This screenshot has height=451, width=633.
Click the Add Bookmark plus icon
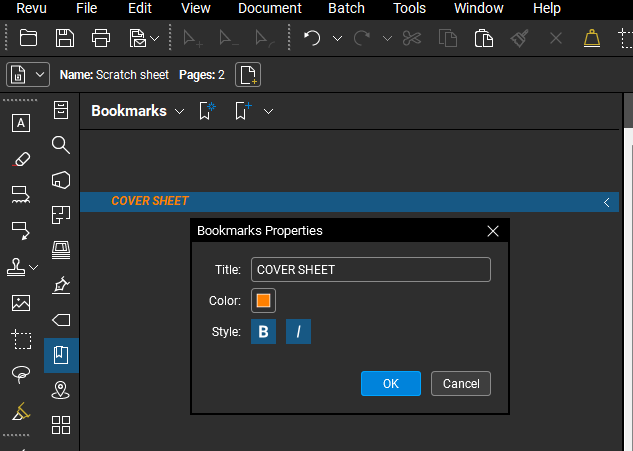coord(243,111)
